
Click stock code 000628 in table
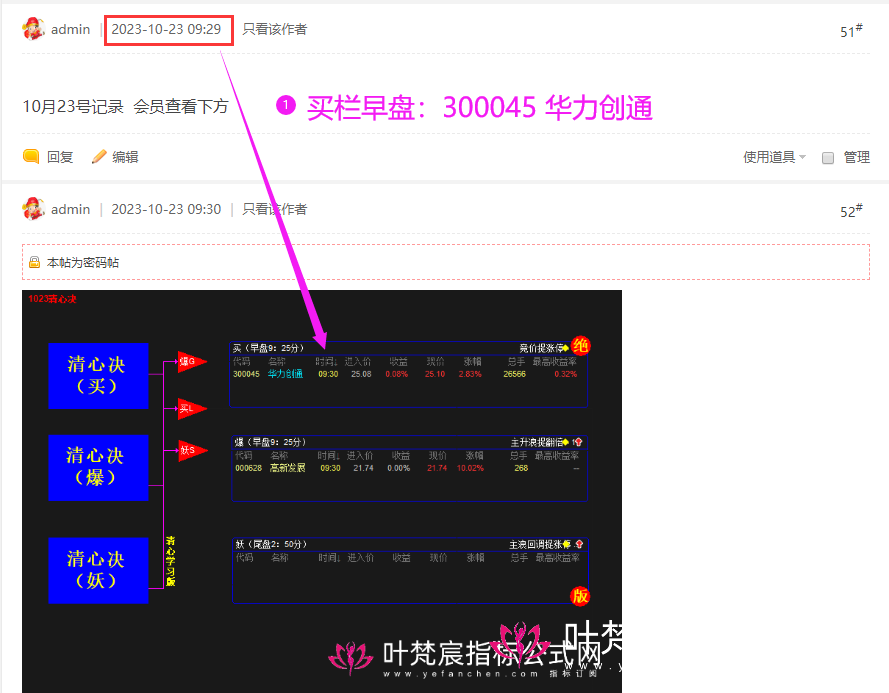(248, 468)
